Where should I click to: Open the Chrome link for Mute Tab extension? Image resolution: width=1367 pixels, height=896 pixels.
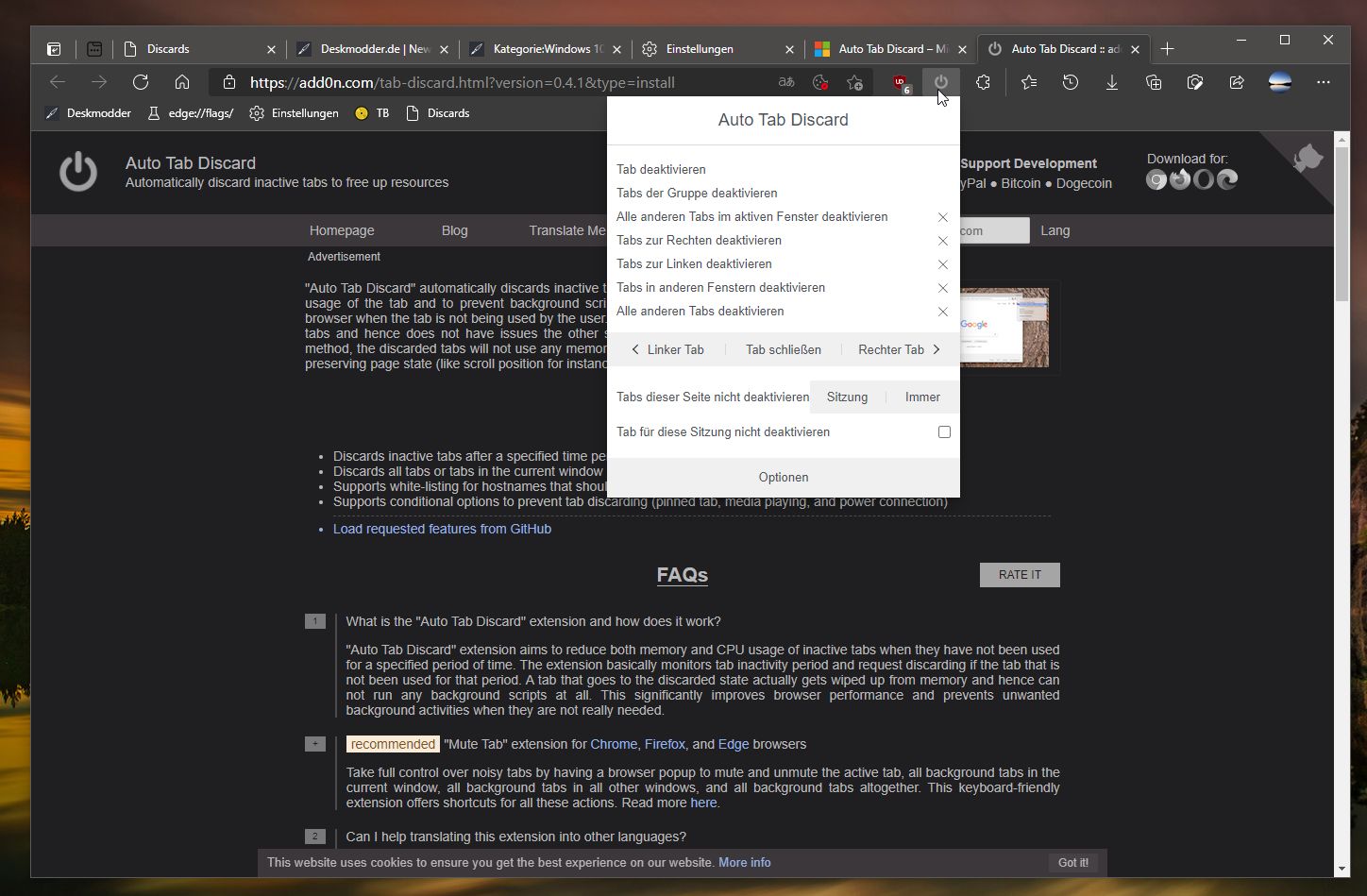614,744
